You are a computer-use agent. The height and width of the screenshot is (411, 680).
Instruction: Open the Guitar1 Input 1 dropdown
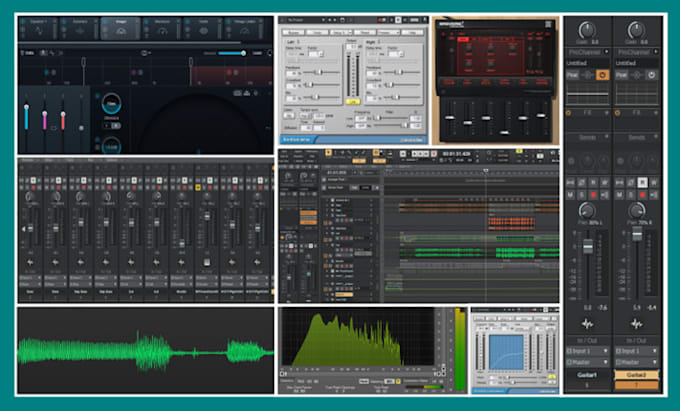tap(587, 351)
